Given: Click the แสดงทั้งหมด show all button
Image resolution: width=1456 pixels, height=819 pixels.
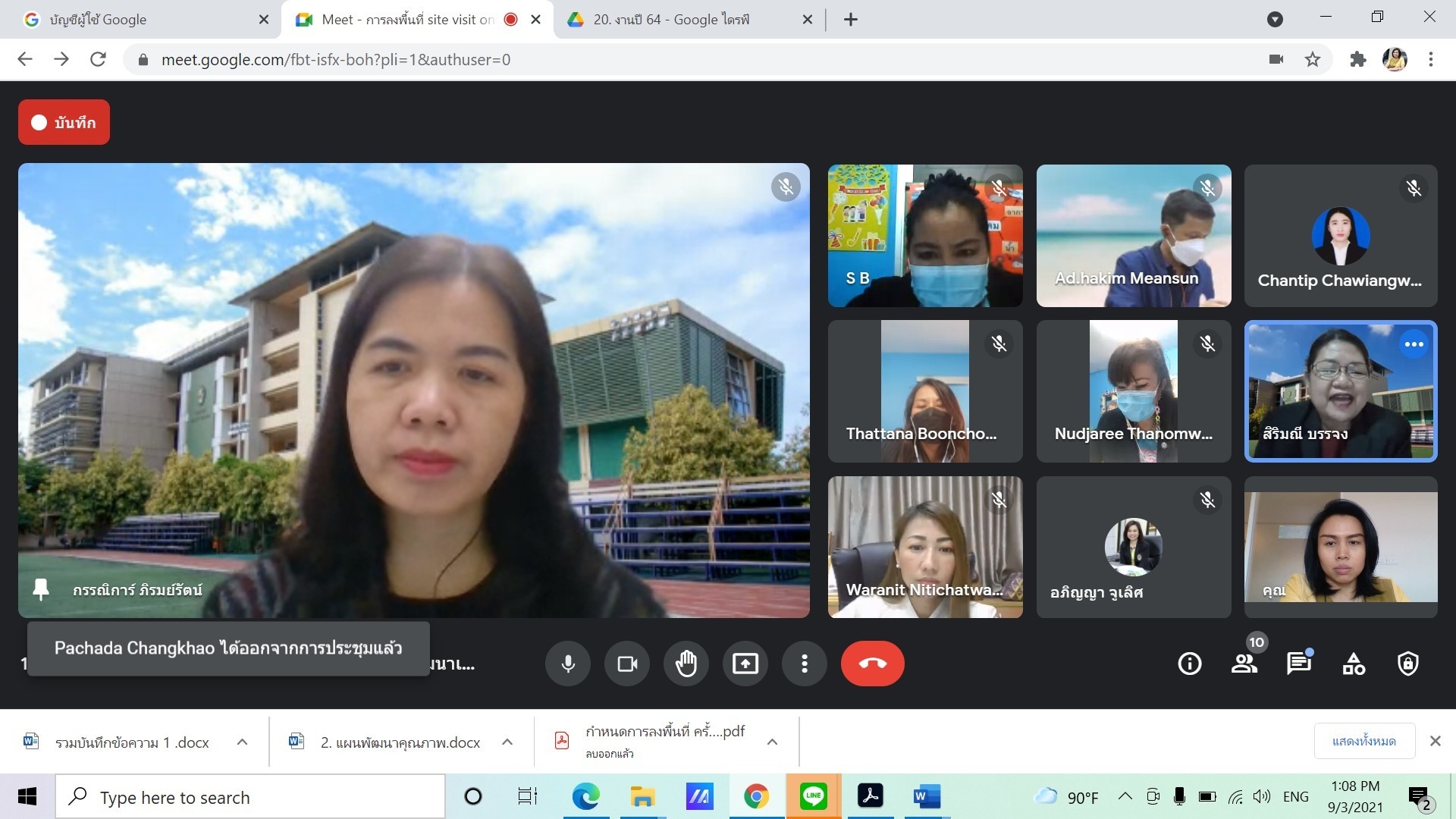Looking at the screenshot, I should tap(1363, 741).
